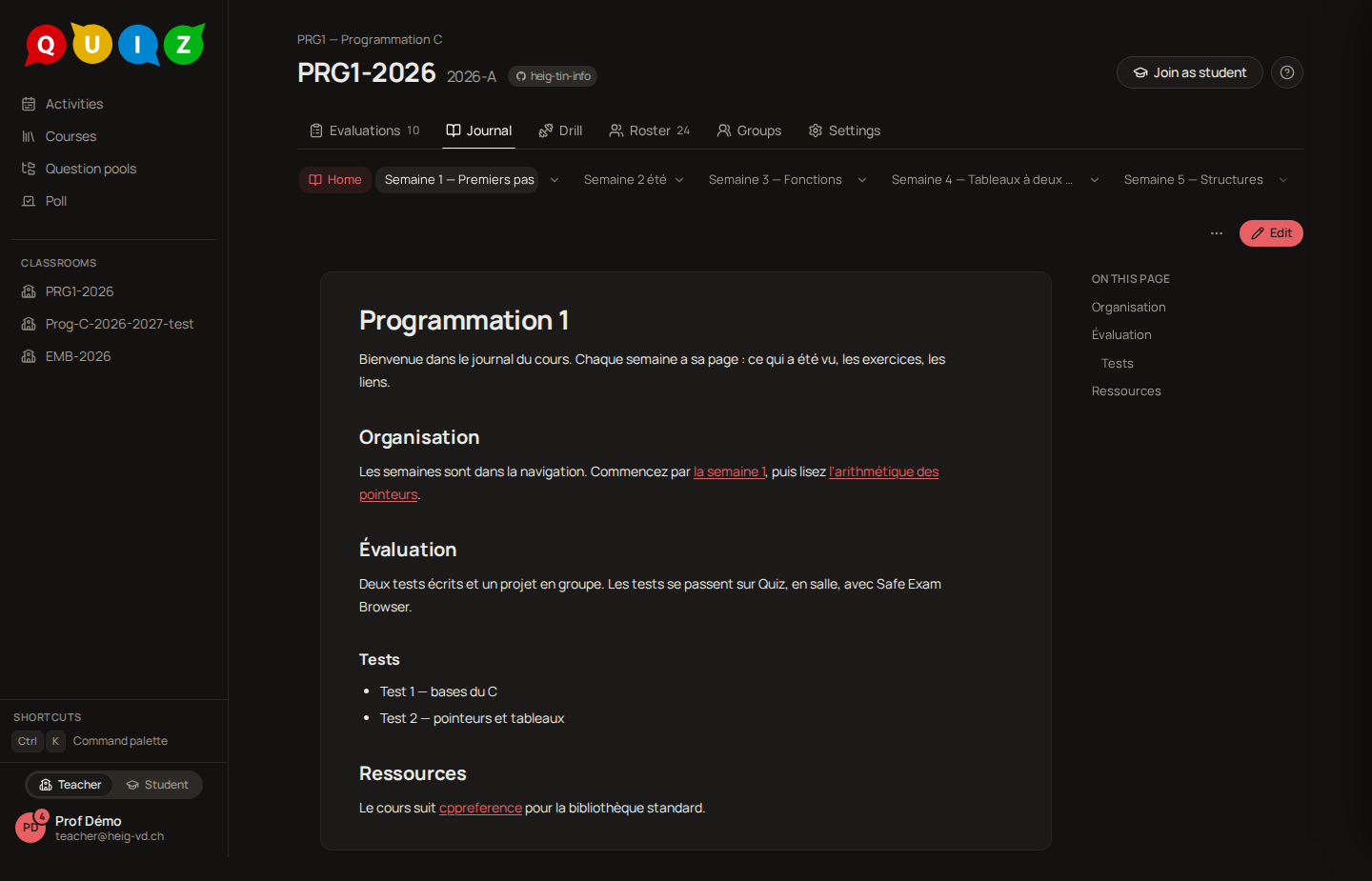Open the EMB-2026 classroom

[114, 356]
